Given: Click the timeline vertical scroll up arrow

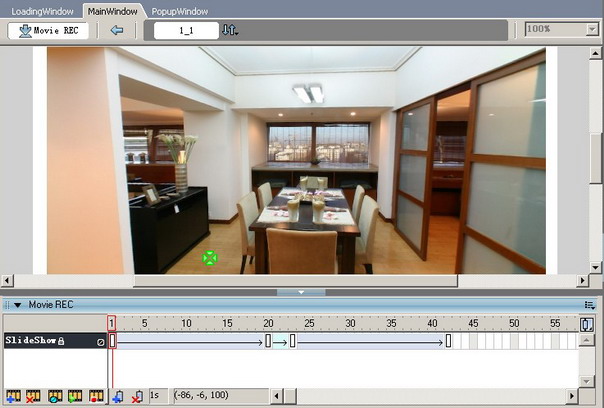Looking at the screenshot, I should click(586, 340).
